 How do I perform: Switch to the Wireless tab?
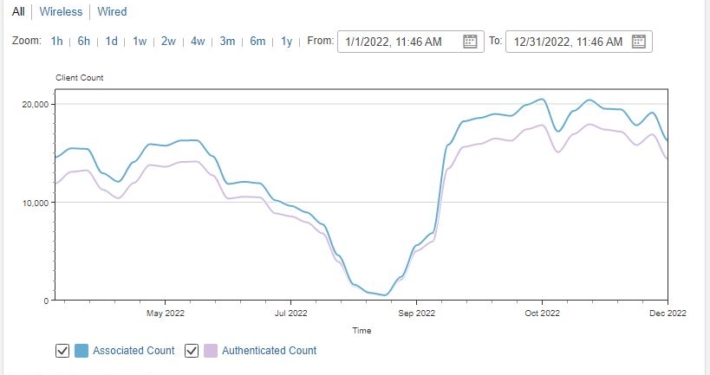pos(61,12)
